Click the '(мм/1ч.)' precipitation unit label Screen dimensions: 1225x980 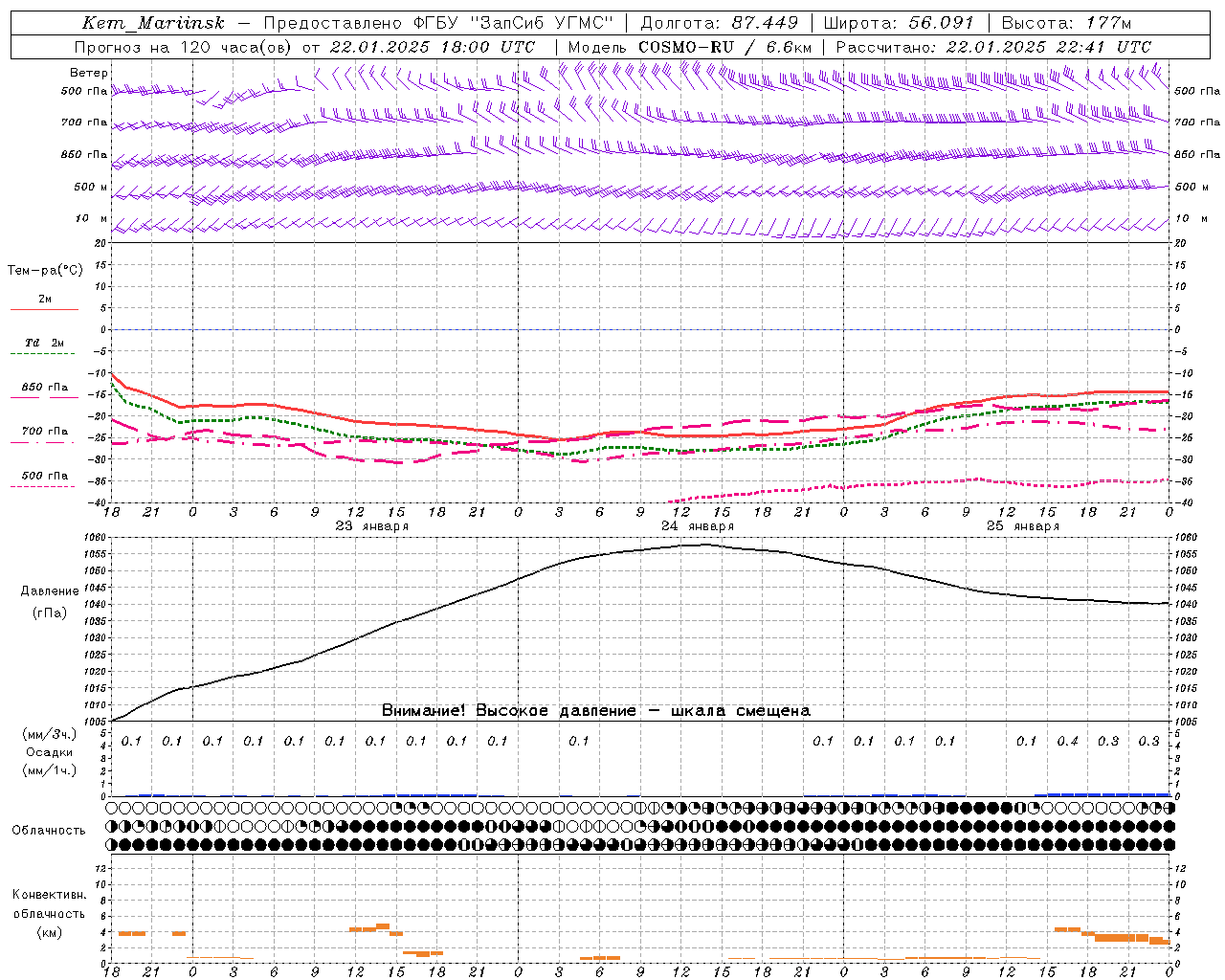50,770
